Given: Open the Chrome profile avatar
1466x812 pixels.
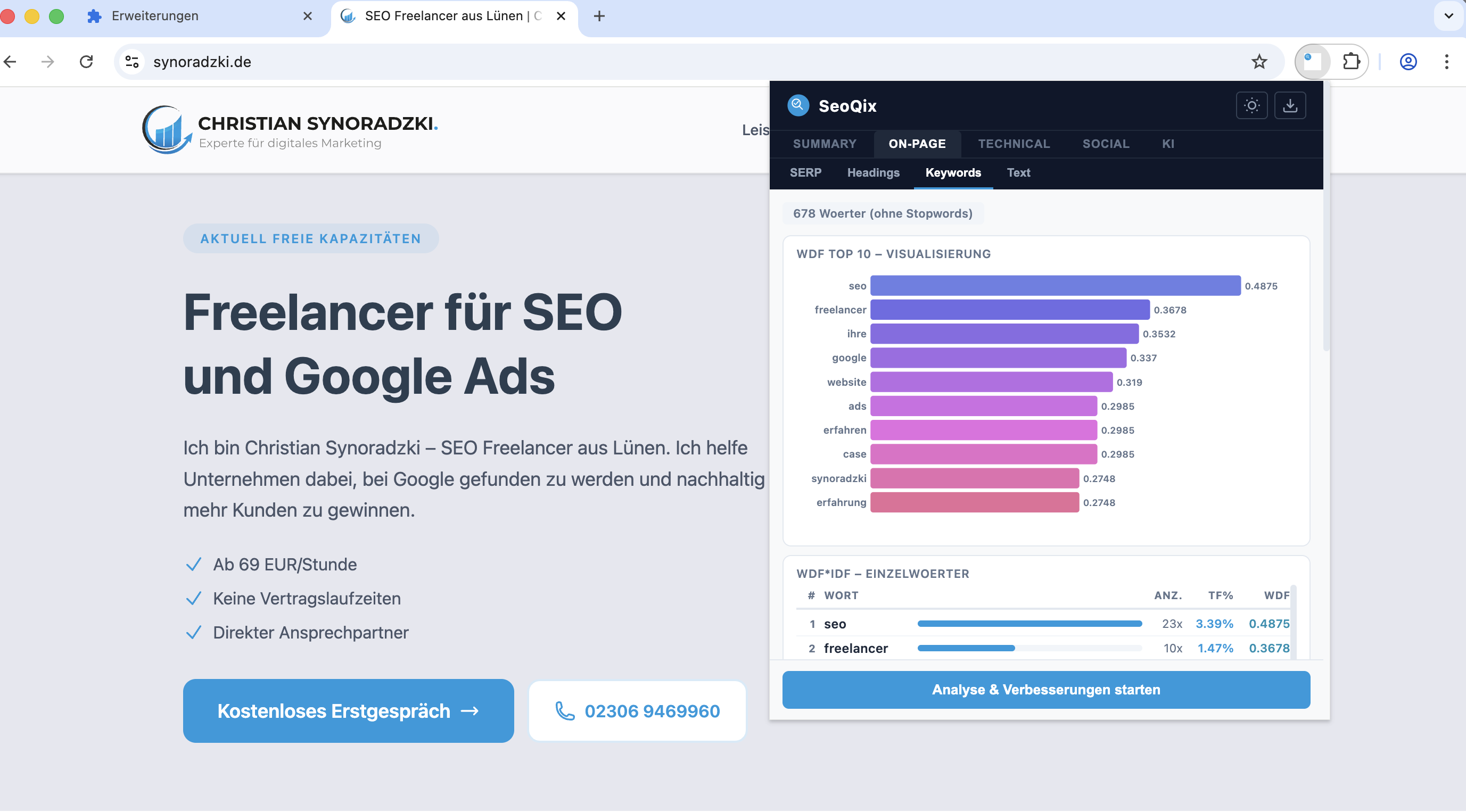Looking at the screenshot, I should click(x=1407, y=61).
